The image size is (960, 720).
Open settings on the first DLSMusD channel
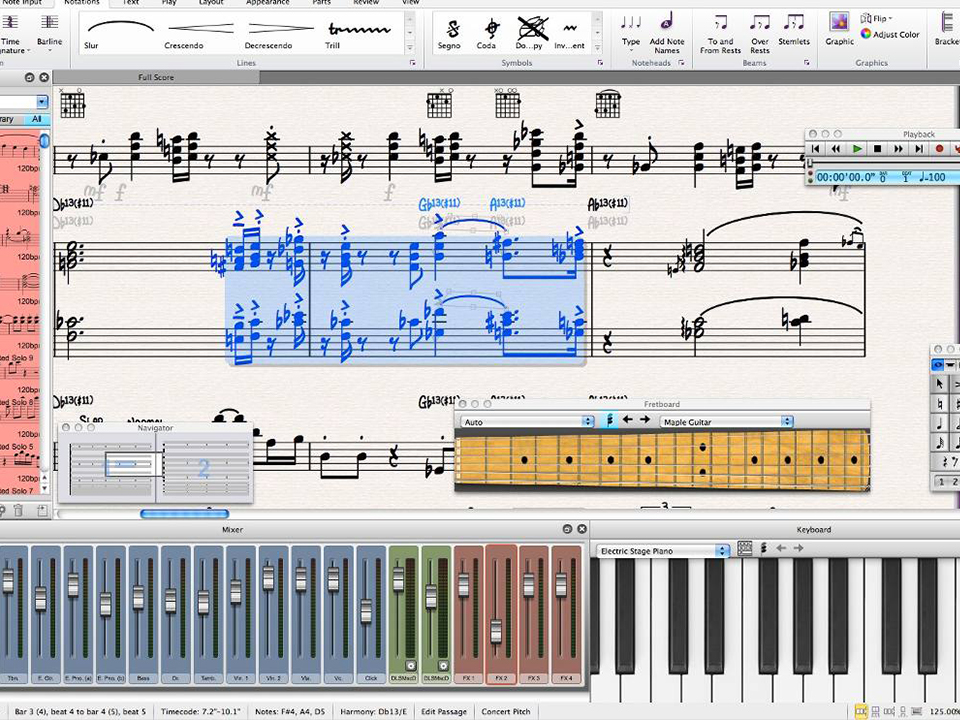pyautogui.click(x=410, y=666)
